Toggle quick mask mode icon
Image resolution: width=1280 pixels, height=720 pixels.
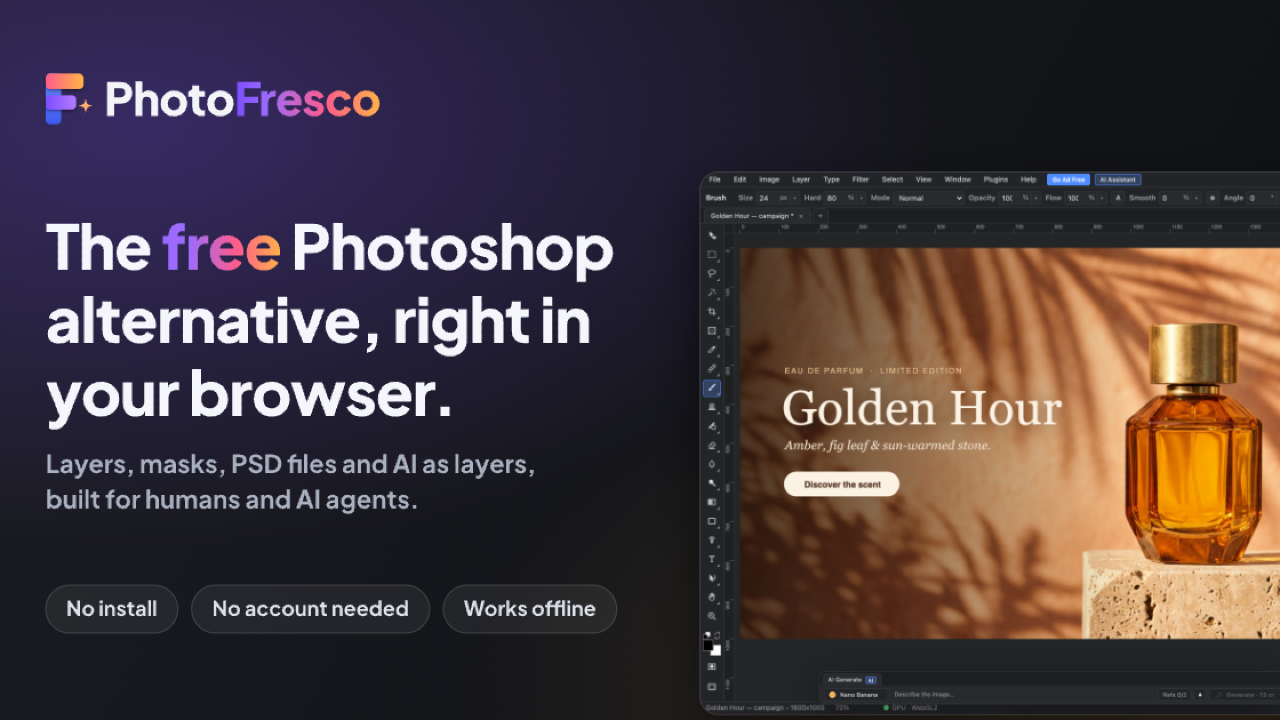(712, 666)
